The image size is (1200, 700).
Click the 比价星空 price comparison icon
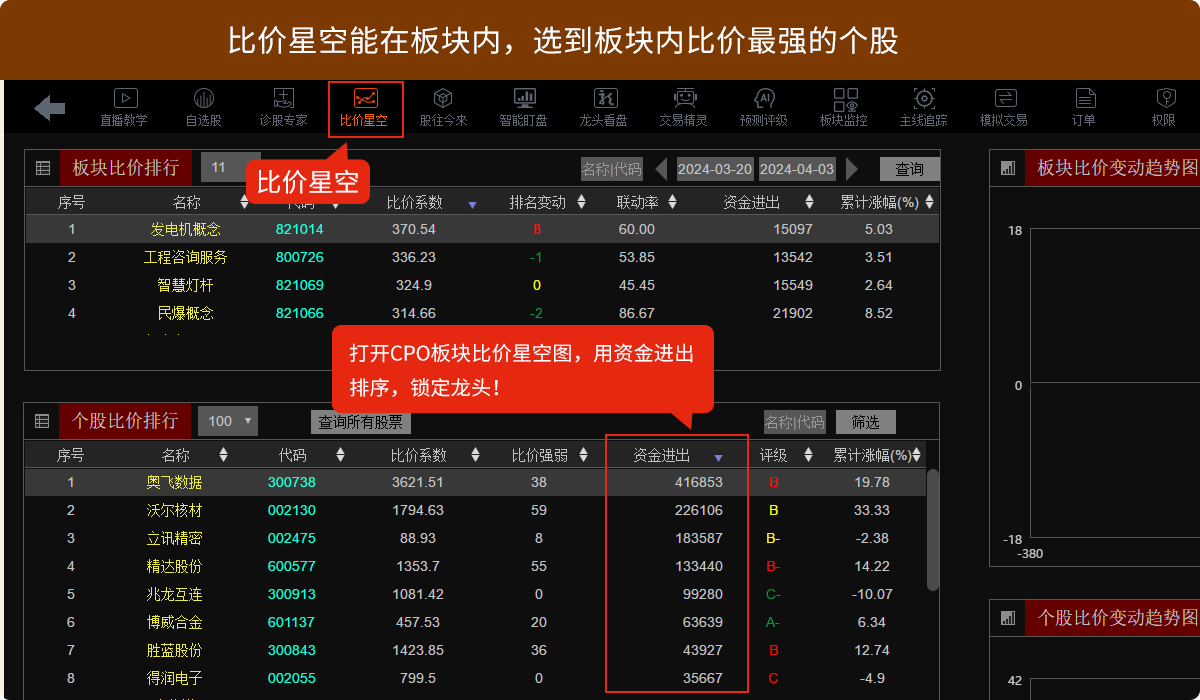365,107
